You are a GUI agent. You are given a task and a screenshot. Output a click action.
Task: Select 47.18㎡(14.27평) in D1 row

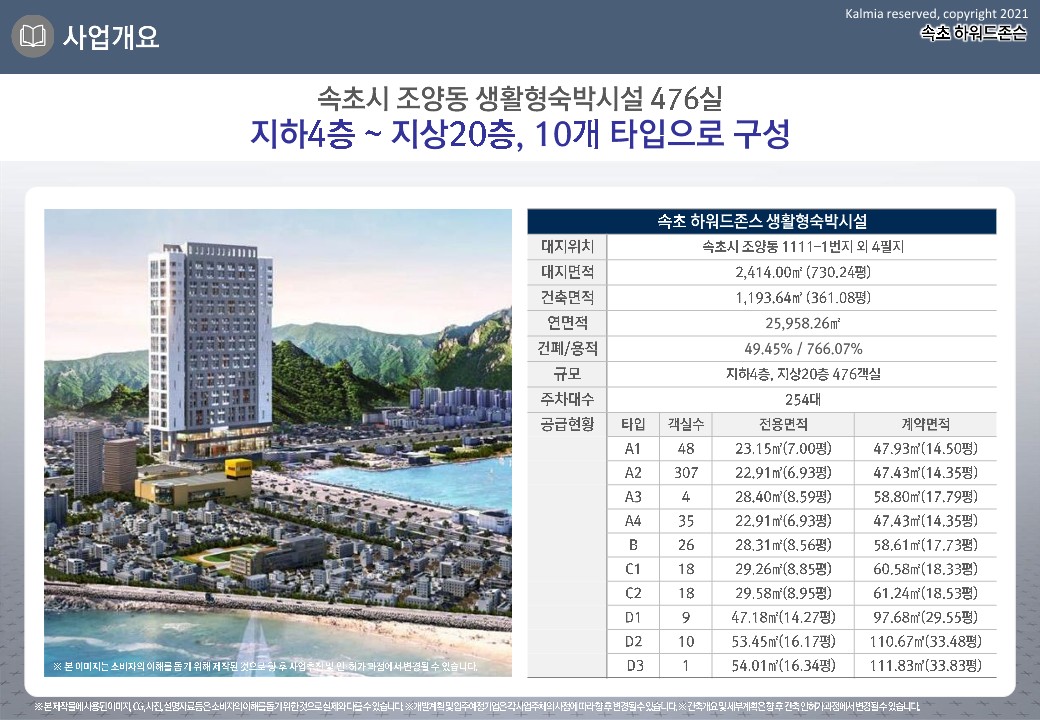point(783,617)
